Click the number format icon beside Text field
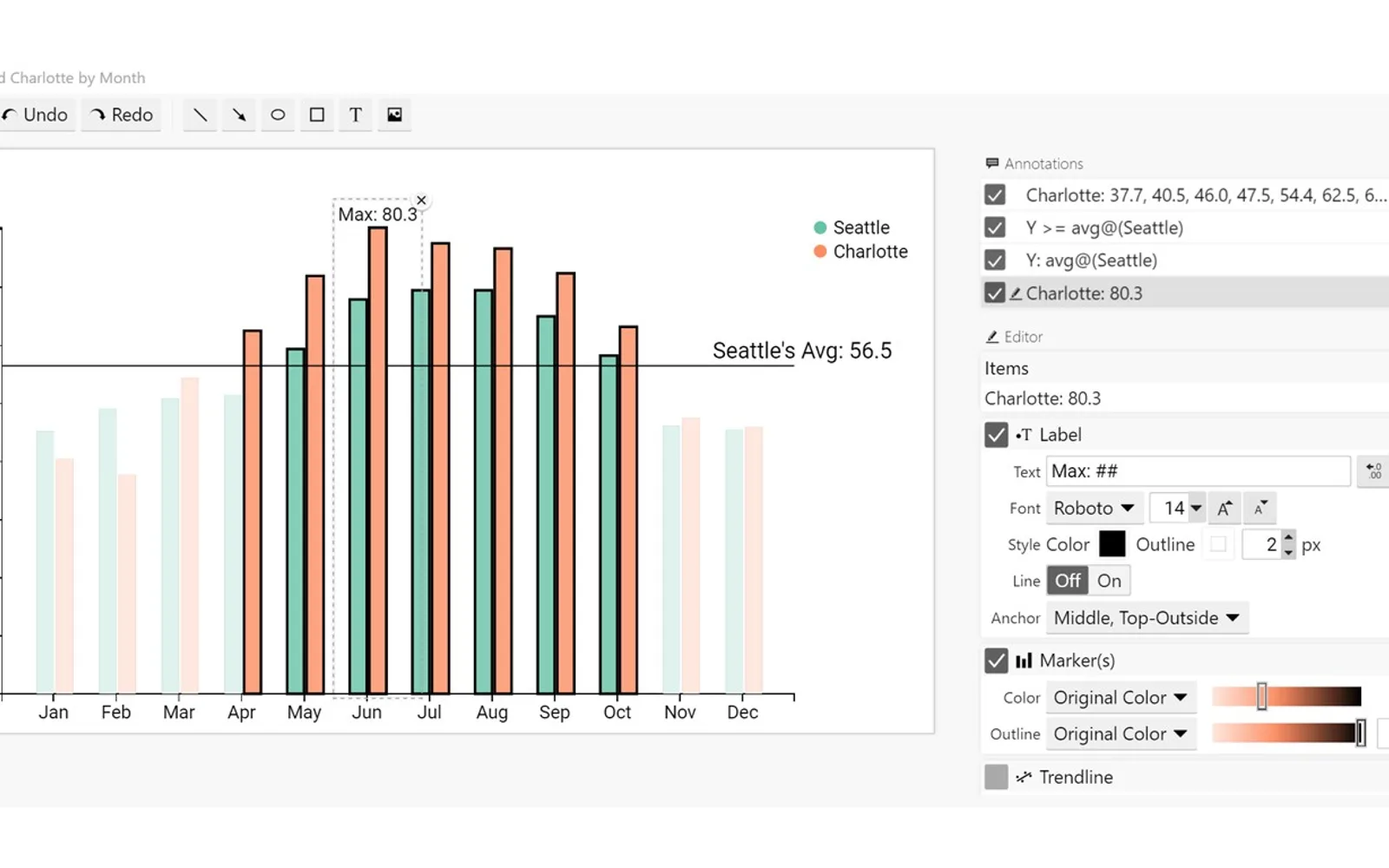This screenshot has width=1389, height=868. 1373,471
